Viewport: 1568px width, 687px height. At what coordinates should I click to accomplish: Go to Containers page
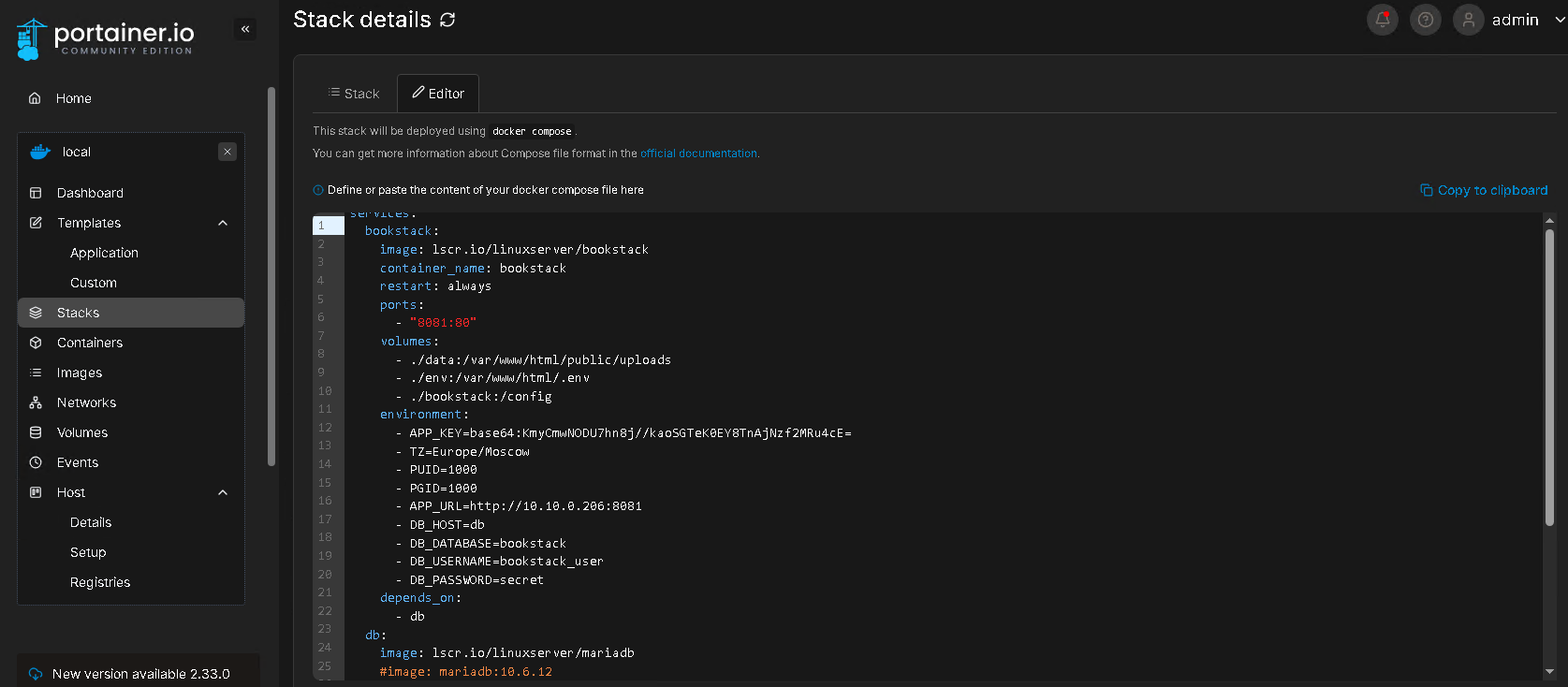click(x=90, y=343)
